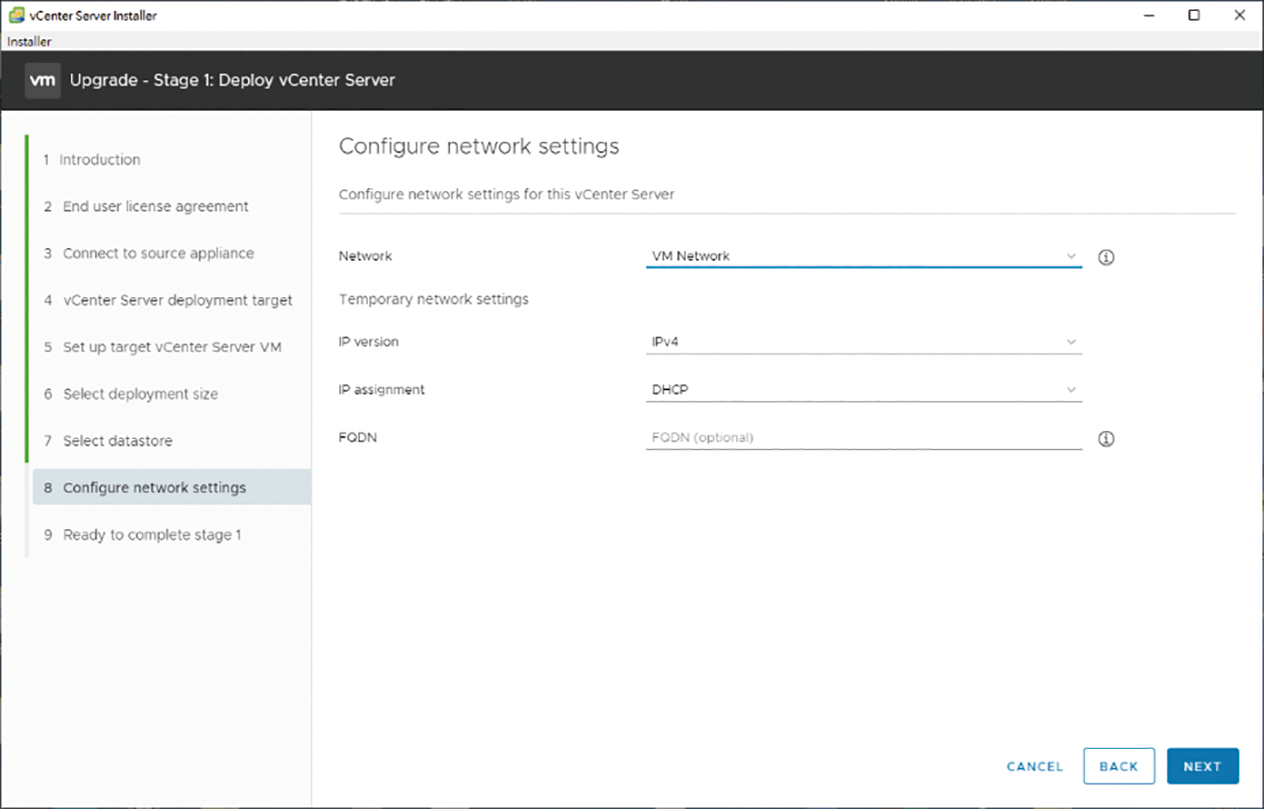The height and width of the screenshot is (809, 1264).
Task: Click the 'Upgrade - Stage 1: Deploy vCenter Server' header text
Action: [x=233, y=80]
